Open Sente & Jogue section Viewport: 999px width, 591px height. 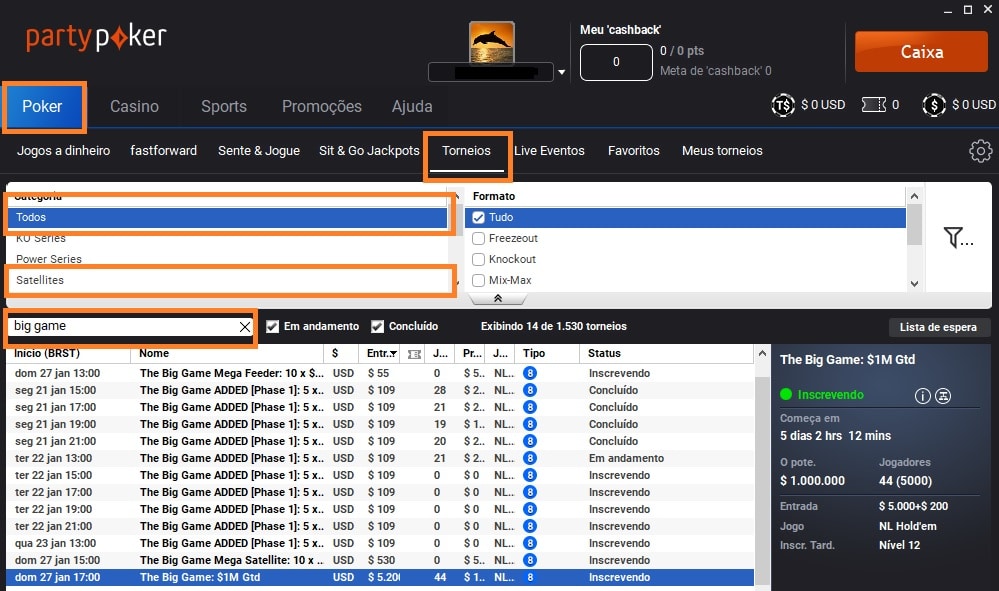pyautogui.click(x=259, y=151)
